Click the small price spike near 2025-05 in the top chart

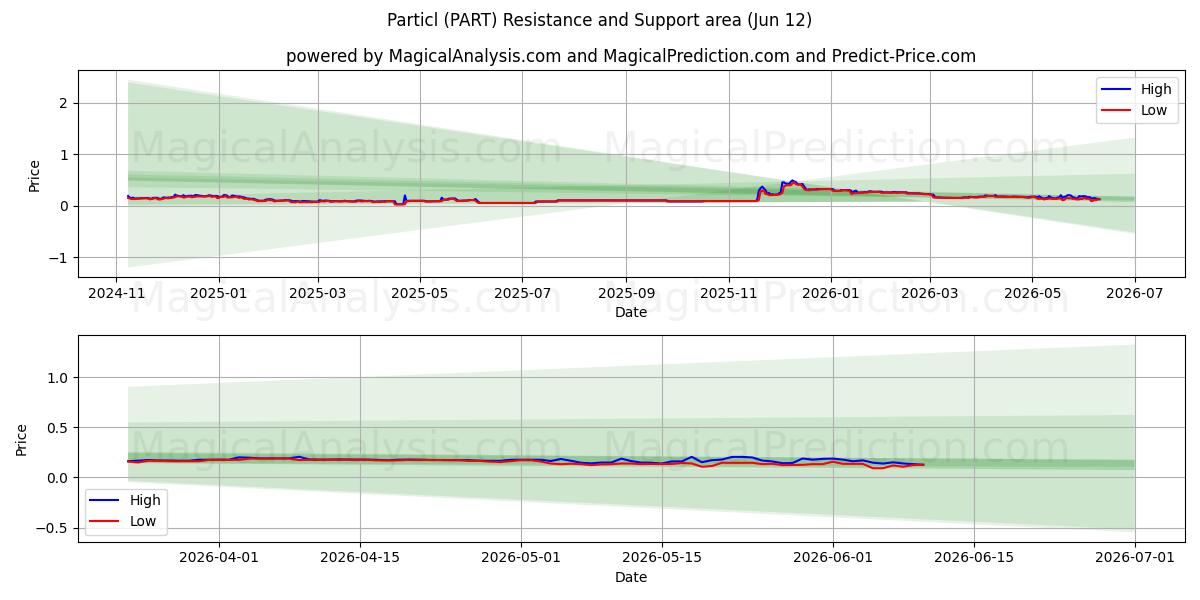tap(404, 196)
